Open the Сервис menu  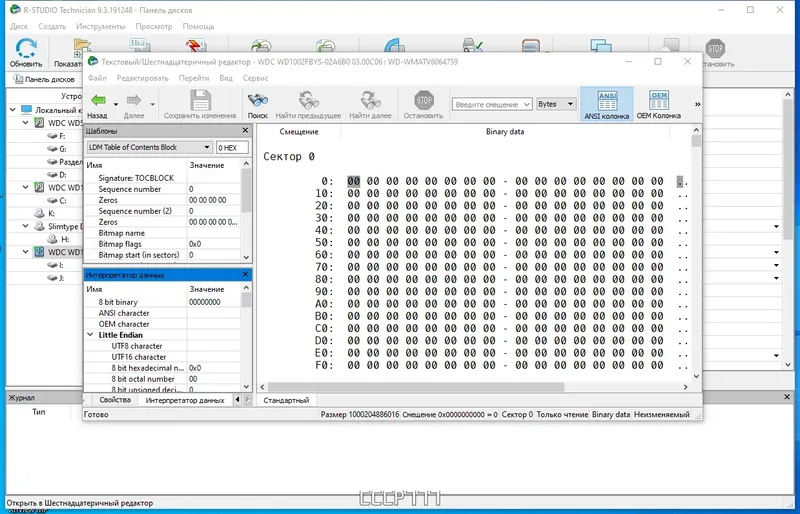coord(256,78)
